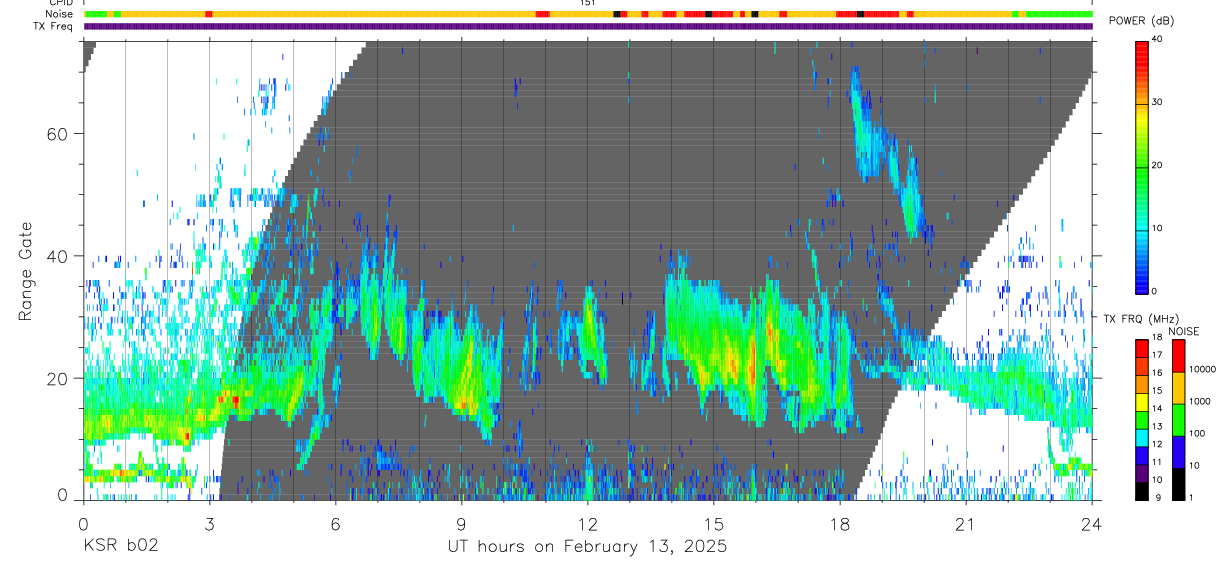Click the 30 tick on the power scale

coord(1159,103)
